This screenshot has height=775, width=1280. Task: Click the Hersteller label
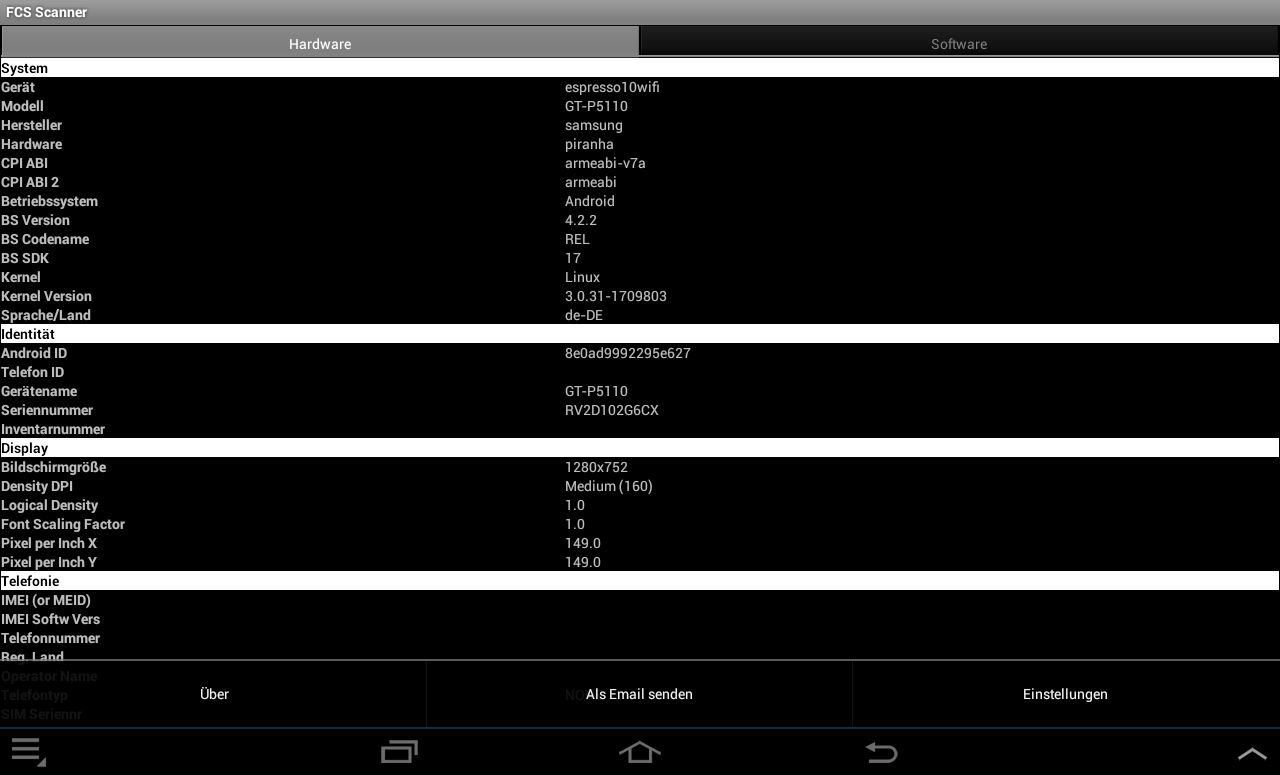31,125
